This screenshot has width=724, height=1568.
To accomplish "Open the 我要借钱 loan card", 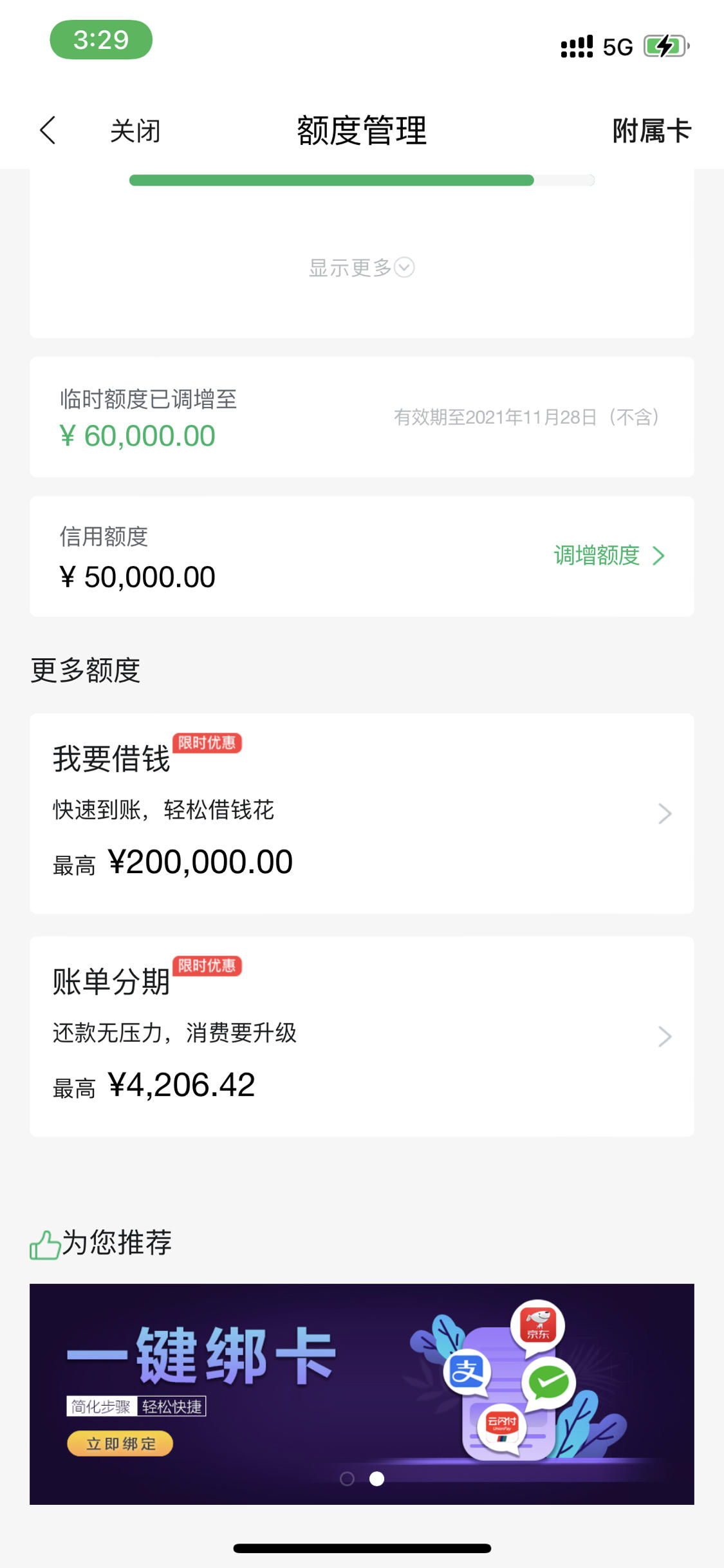I will [x=362, y=813].
